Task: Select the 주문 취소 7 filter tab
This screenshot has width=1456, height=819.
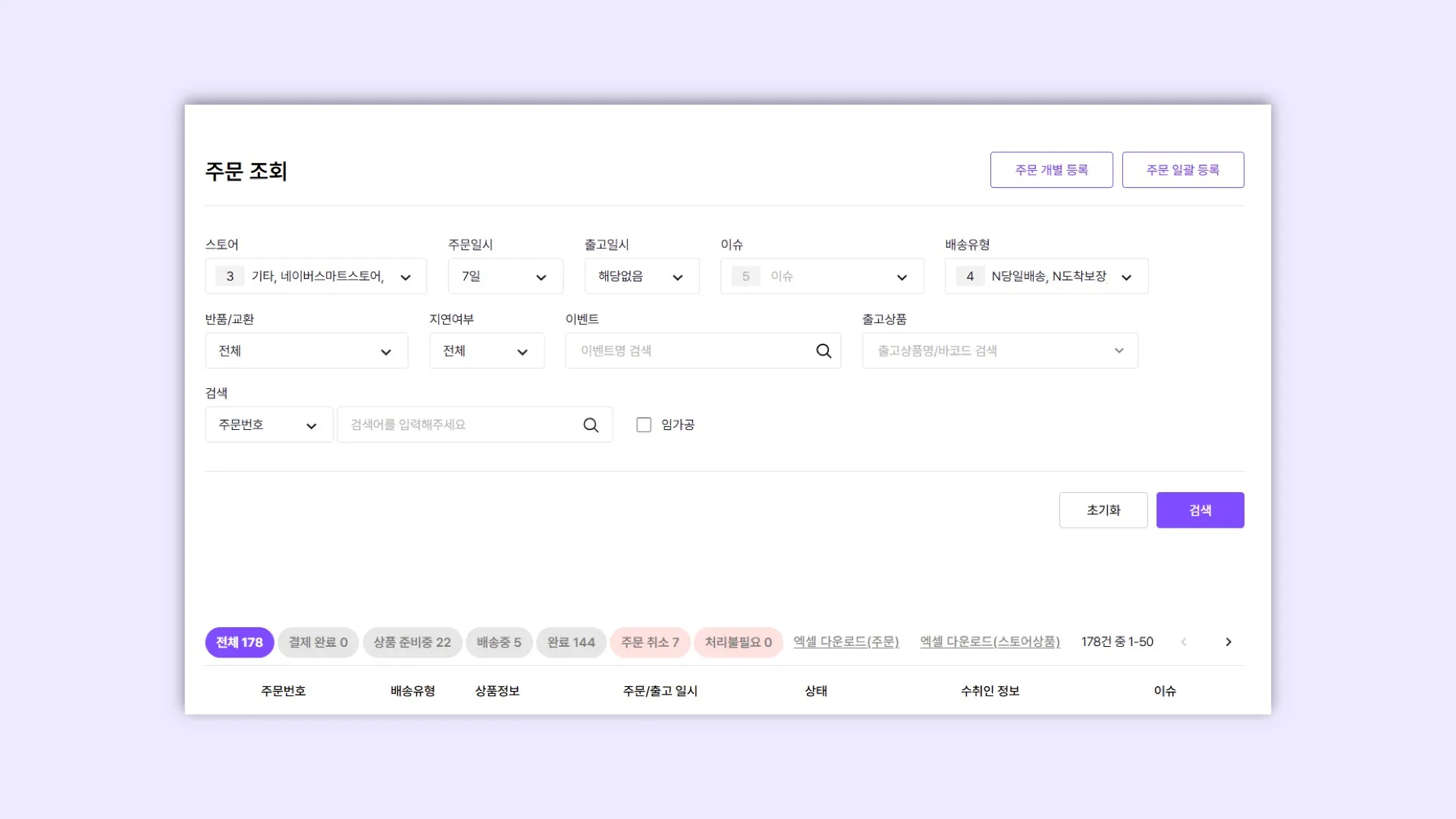Action: (x=650, y=642)
